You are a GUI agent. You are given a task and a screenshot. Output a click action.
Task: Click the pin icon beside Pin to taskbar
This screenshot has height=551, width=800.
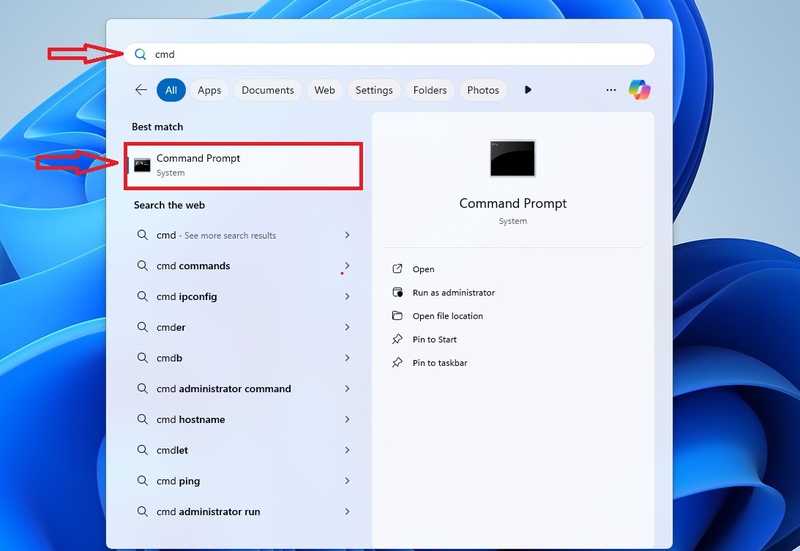pyautogui.click(x=397, y=363)
